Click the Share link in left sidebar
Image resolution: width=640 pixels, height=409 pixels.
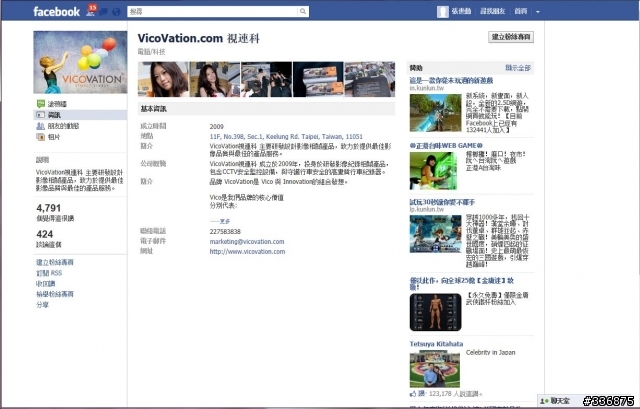coord(42,305)
